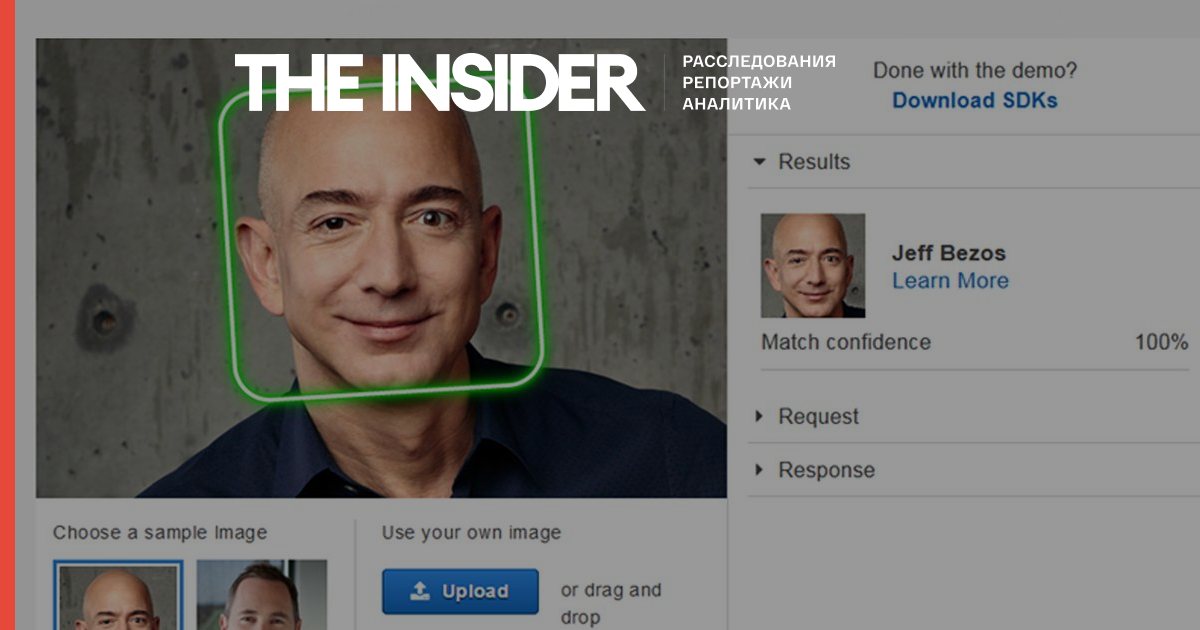Click the 'or drag and drop' area
Screen dimensions: 1200x630
click(x=611, y=603)
